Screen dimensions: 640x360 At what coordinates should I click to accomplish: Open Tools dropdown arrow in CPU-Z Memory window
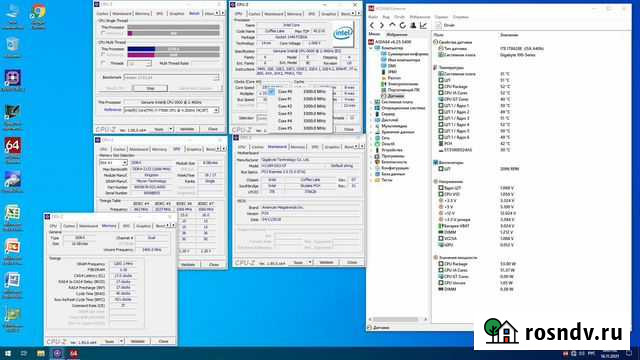click(121, 341)
